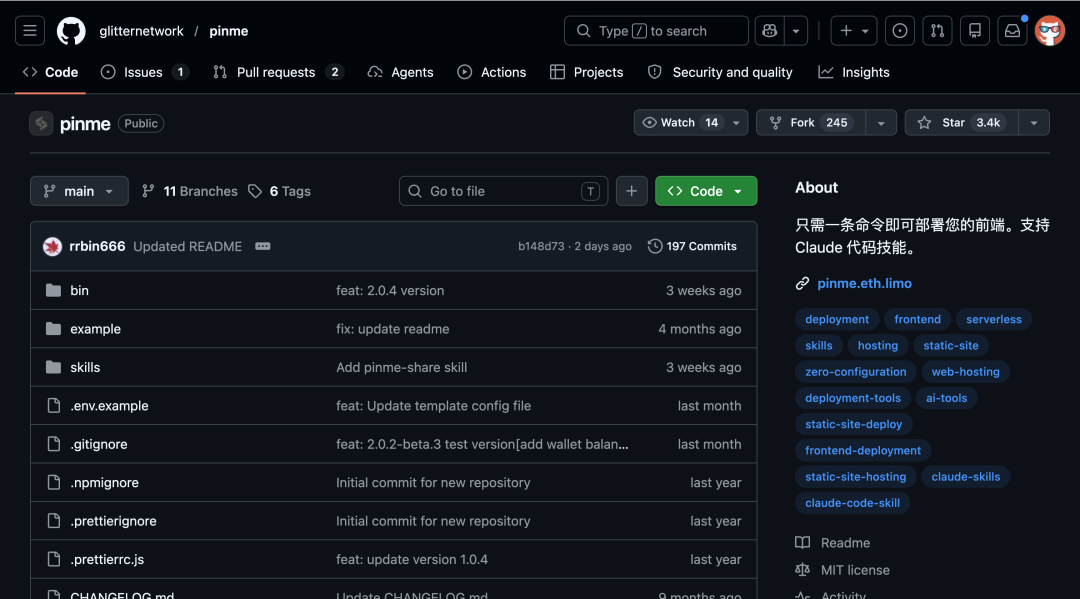1080x599 pixels.
Task: Open Copilot chat icon
Action: pos(769,31)
